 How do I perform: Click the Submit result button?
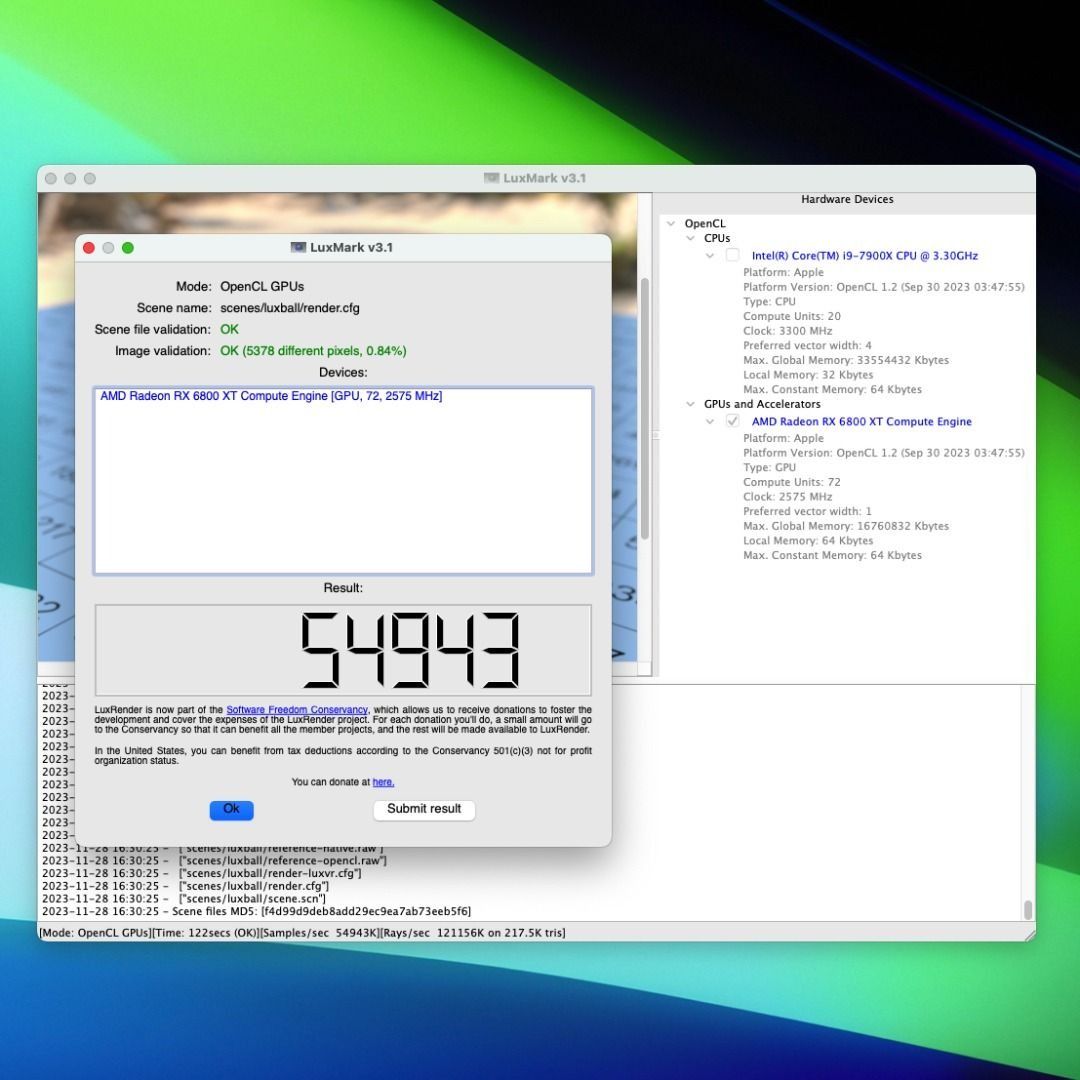tap(424, 809)
